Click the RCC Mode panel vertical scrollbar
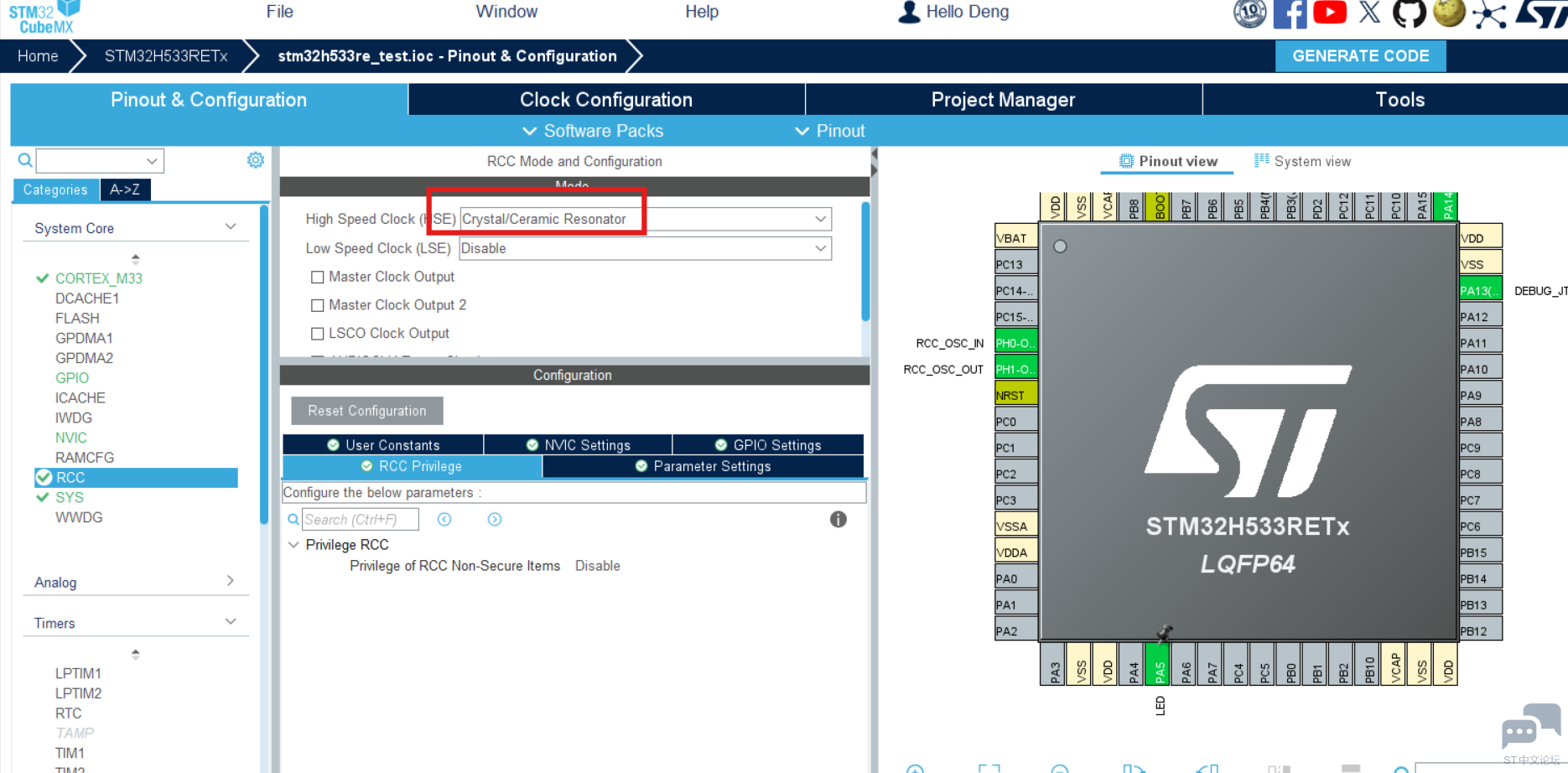Viewport: 1568px width, 773px height. pyautogui.click(x=865, y=261)
